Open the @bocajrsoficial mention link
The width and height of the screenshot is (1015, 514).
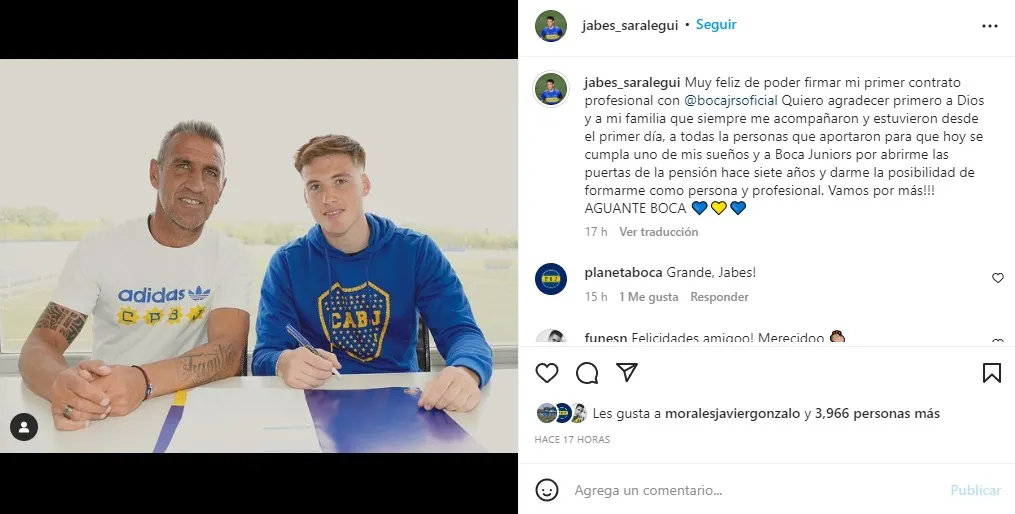click(x=731, y=100)
